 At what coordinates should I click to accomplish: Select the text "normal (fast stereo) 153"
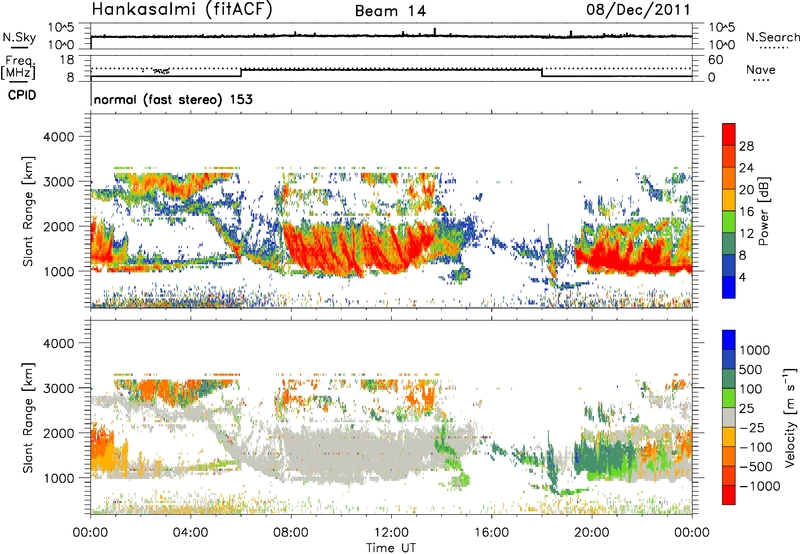point(173,99)
